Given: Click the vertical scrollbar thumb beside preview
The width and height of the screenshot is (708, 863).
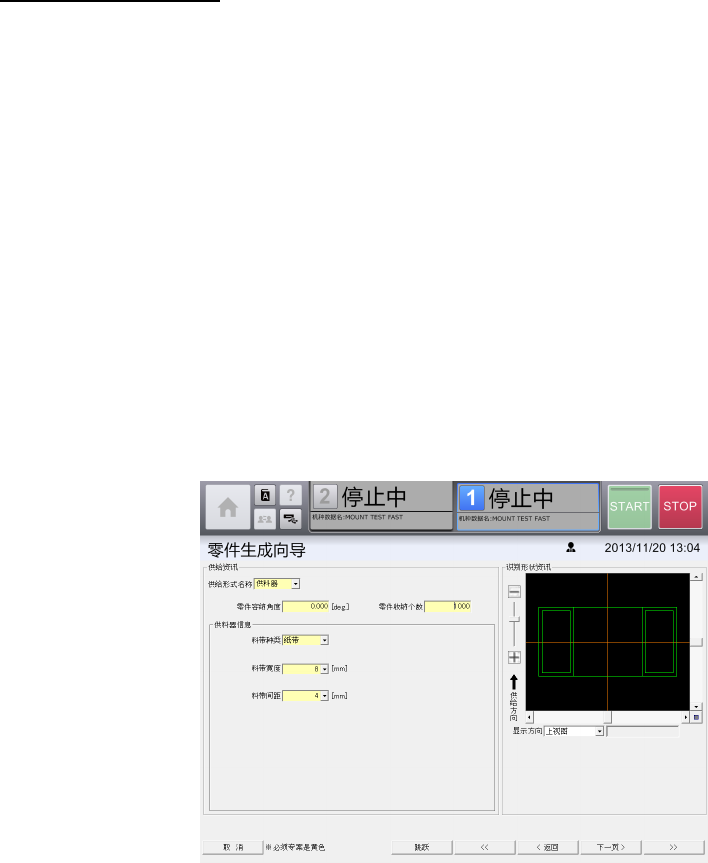Looking at the screenshot, I should pos(696,642).
